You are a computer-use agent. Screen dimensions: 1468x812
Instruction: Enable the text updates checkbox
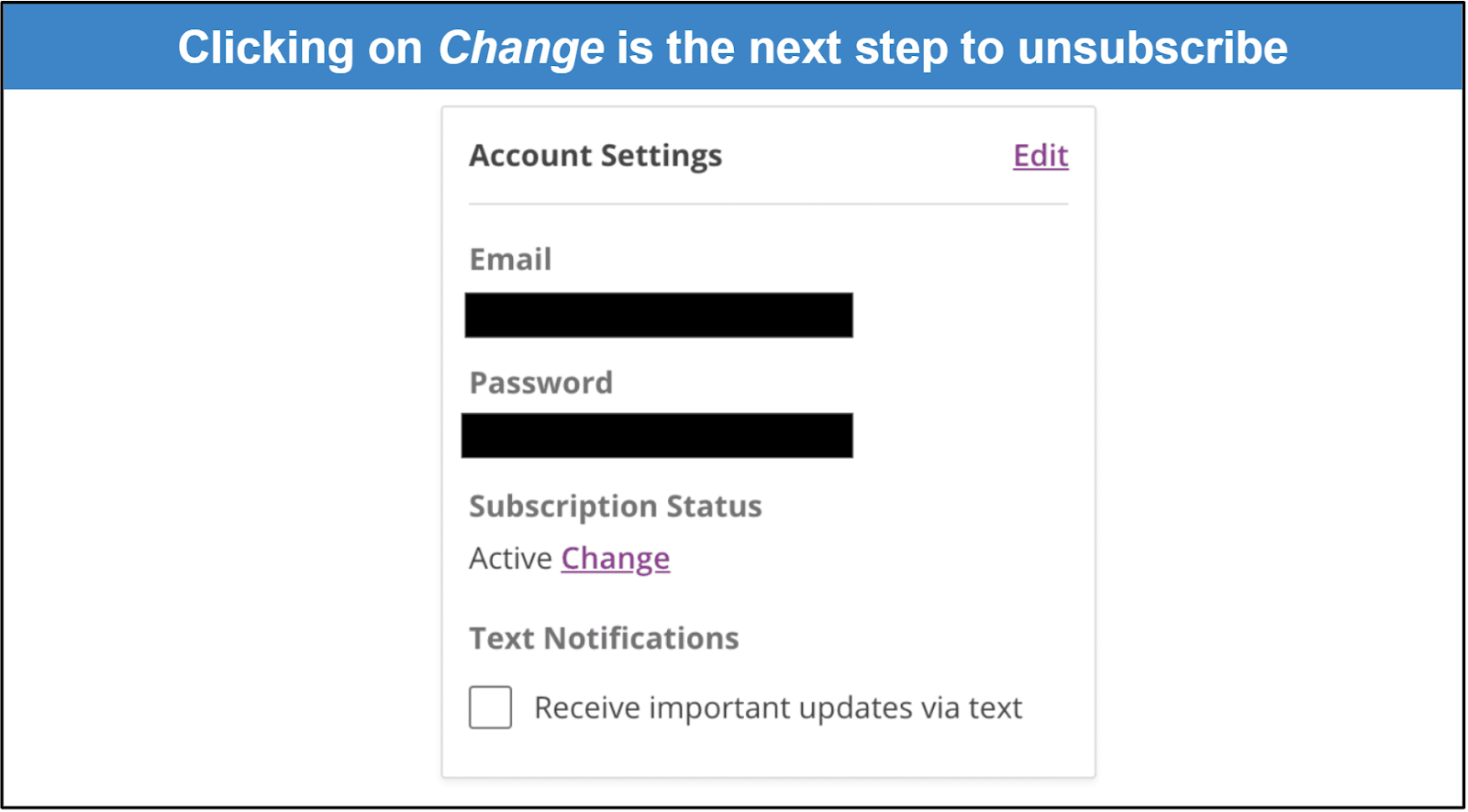(490, 707)
